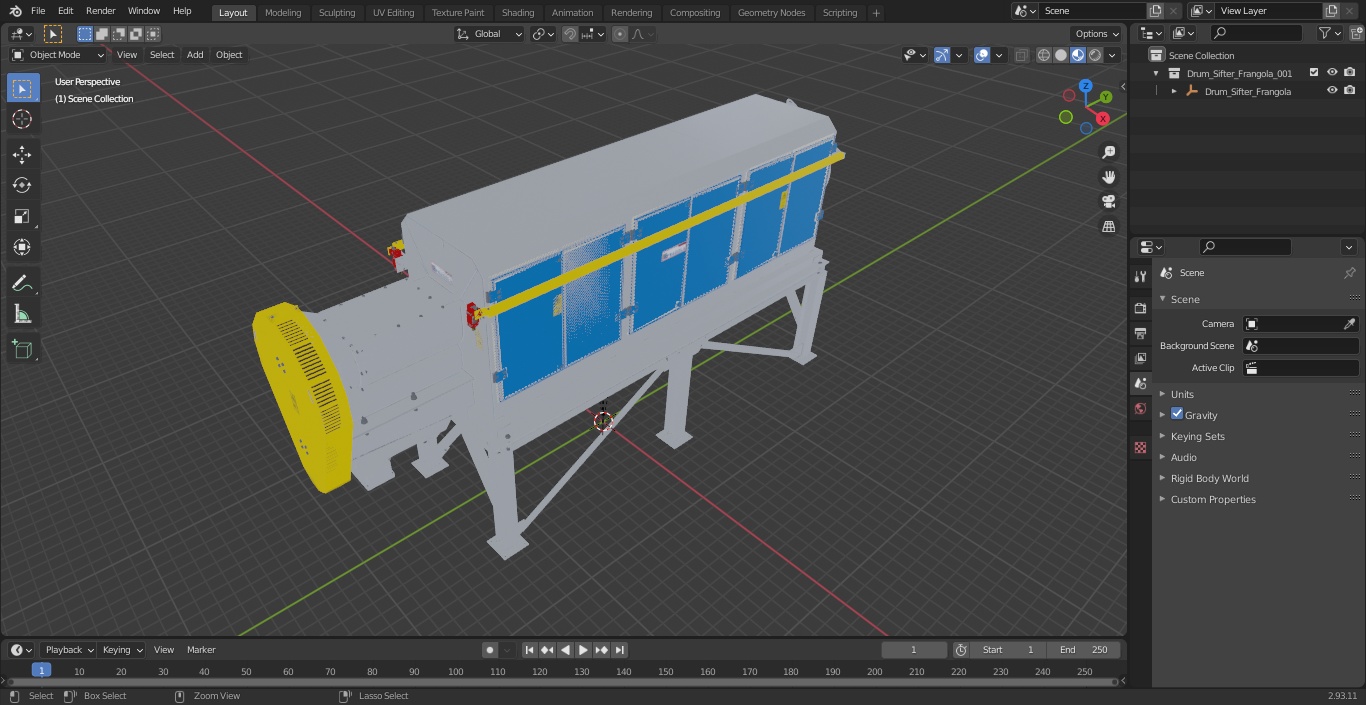Toggle proportional editing
1366x705 pixels.
click(x=620, y=34)
